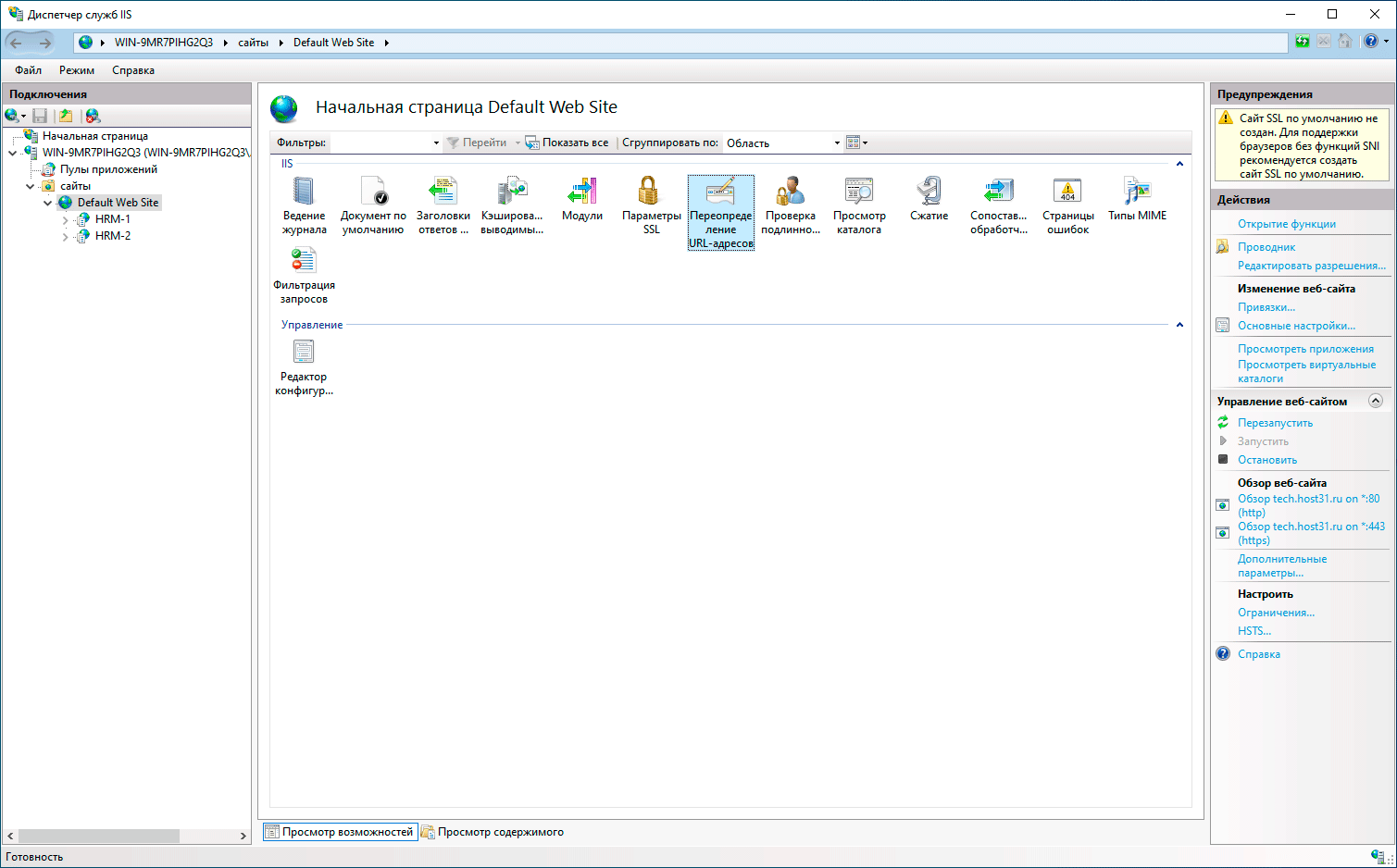Click the save icon in Подключения toolbar
The height and width of the screenshot is (868, 1397).
point(40,116)
